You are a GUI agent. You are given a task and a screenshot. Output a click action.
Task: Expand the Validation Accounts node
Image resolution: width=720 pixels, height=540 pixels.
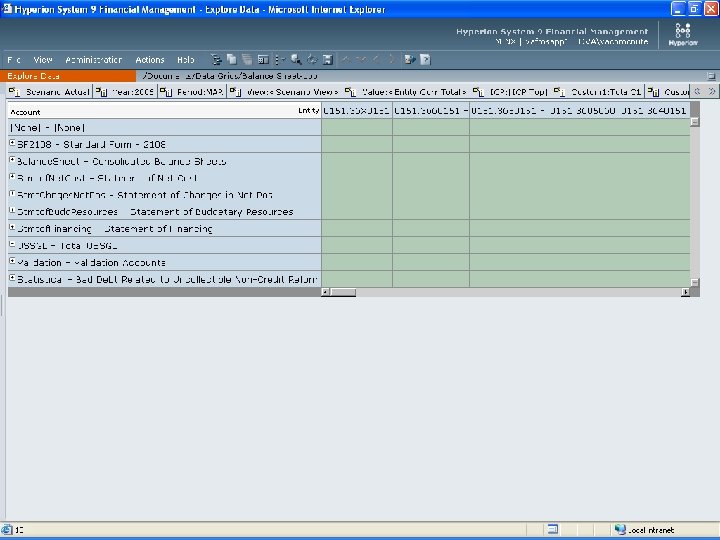pos(13,261)
